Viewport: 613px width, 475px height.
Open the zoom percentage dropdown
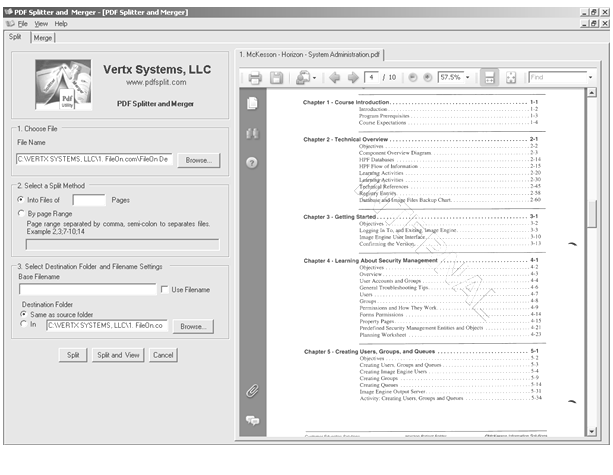coord(468,77)
